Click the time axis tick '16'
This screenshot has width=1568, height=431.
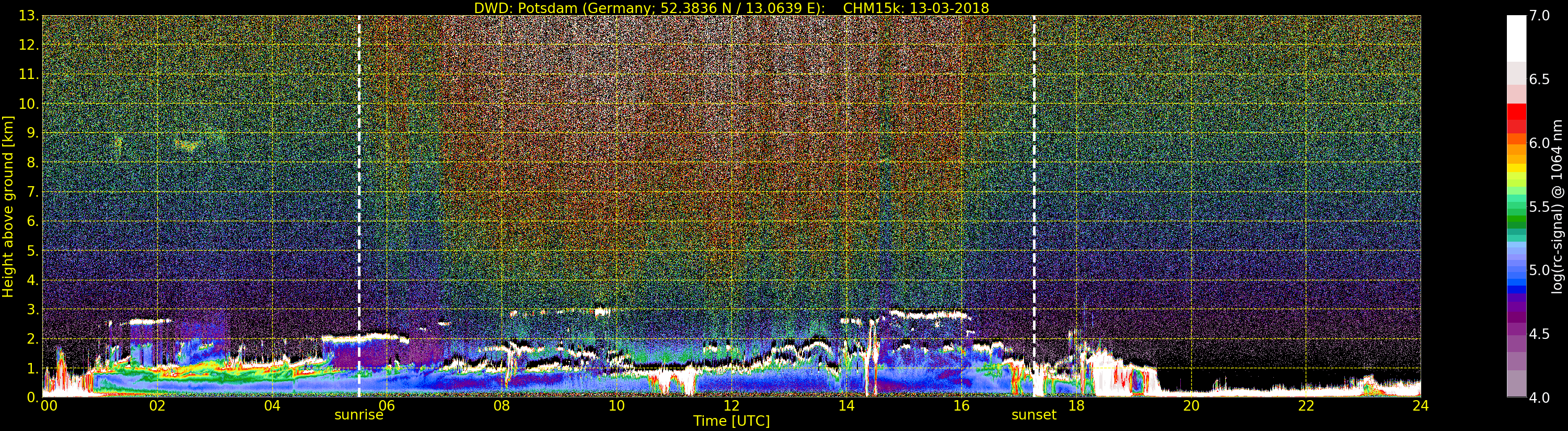pos(961,406)
